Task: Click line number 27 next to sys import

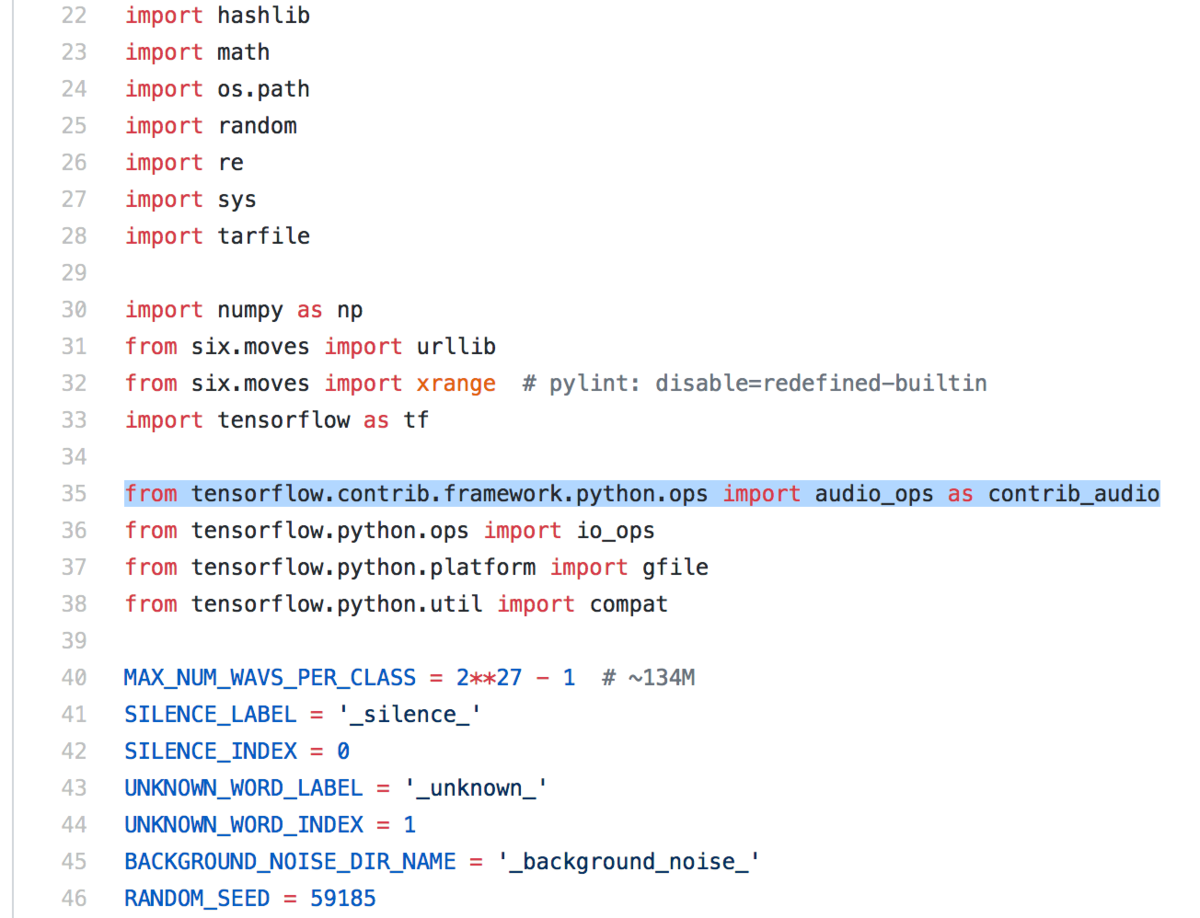Action: click(74, 199)
